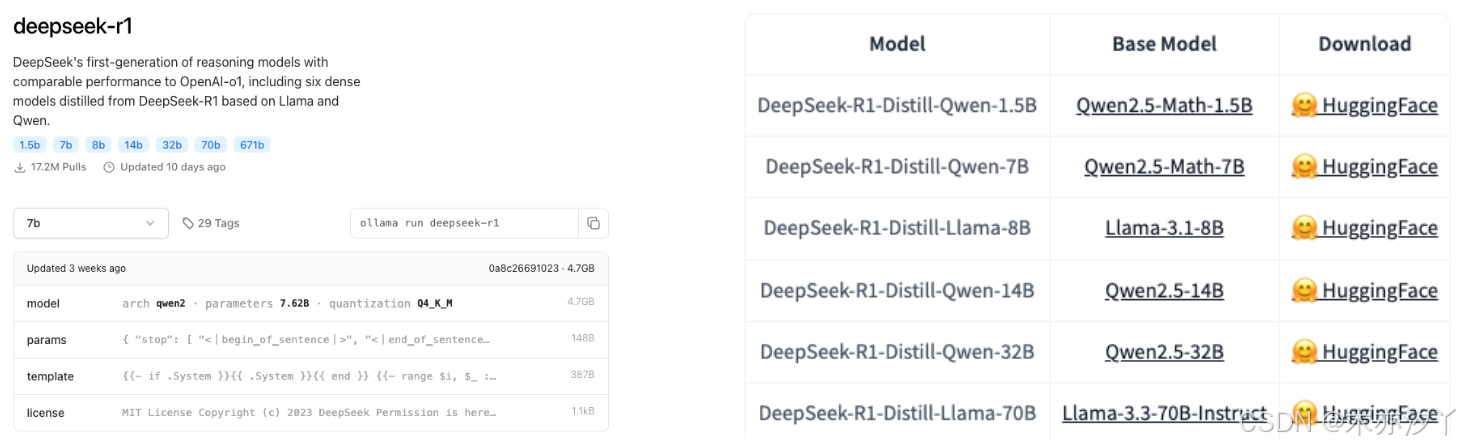
Task: Select the 32b size tag
Action: pos(172,145)
